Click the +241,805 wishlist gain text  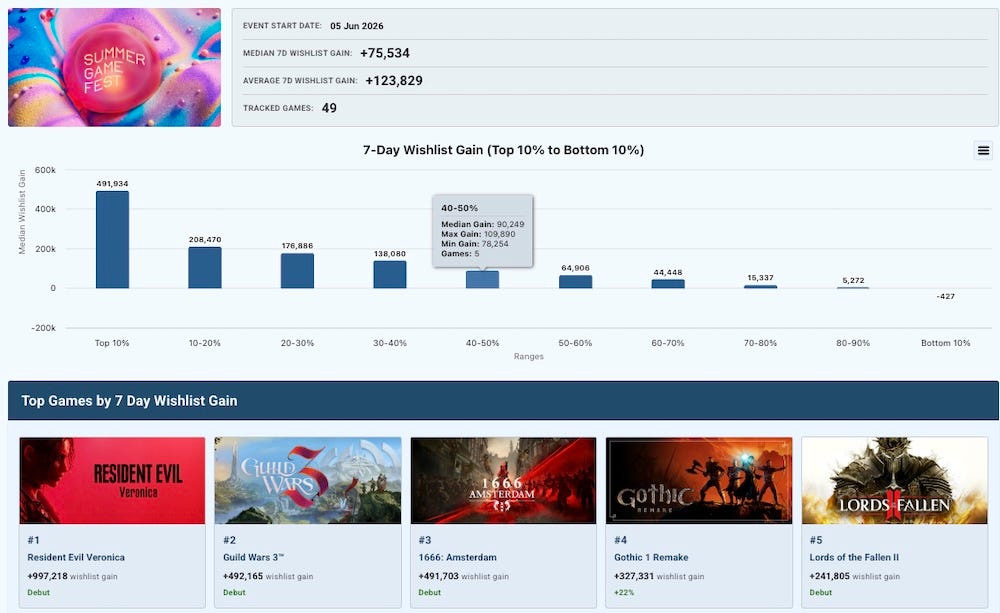829,576
